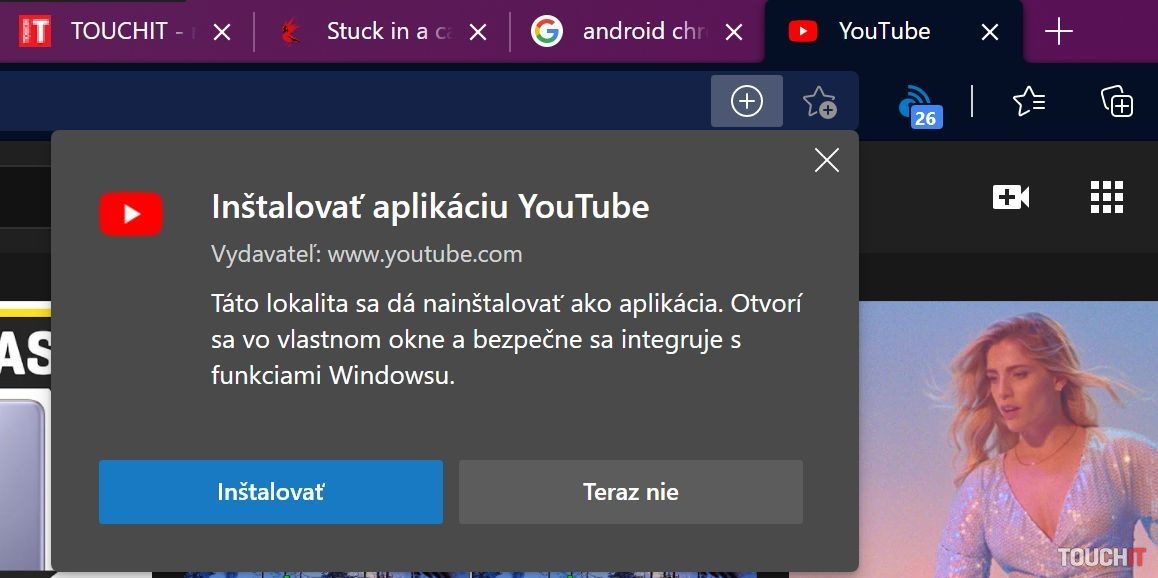The width and height of the screenshot is (1158, 578).
Task: Close the TOUCHIT tab
Action: coord(222,32)
